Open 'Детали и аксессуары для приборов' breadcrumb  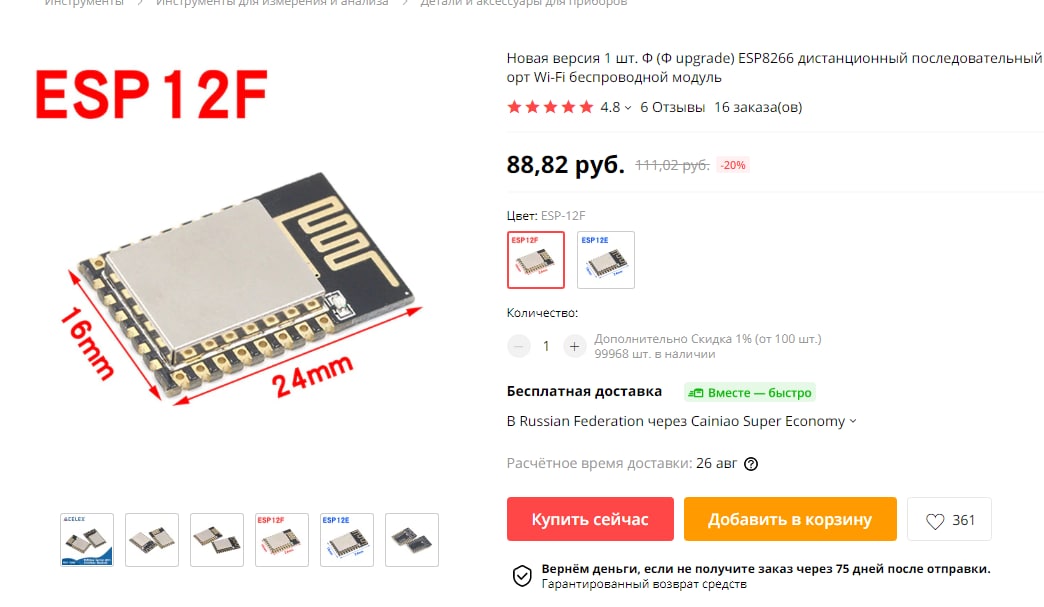click(x=523, y=3)
